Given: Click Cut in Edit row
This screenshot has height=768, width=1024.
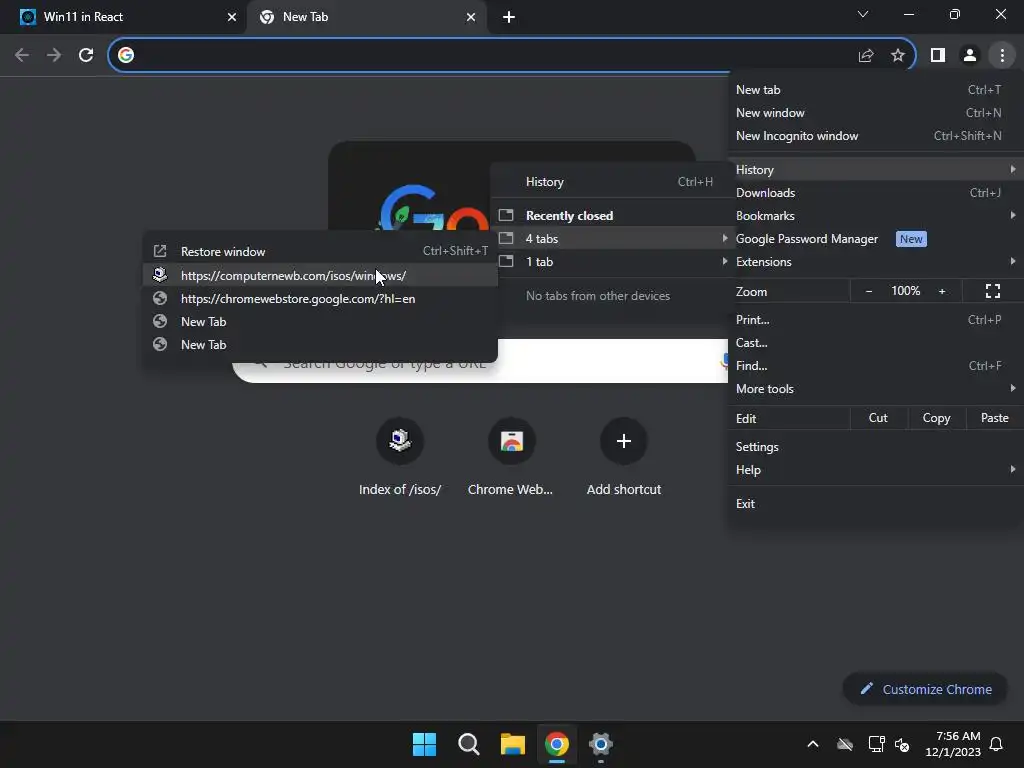Looking at the screenshot, I should tap(878, 418).
